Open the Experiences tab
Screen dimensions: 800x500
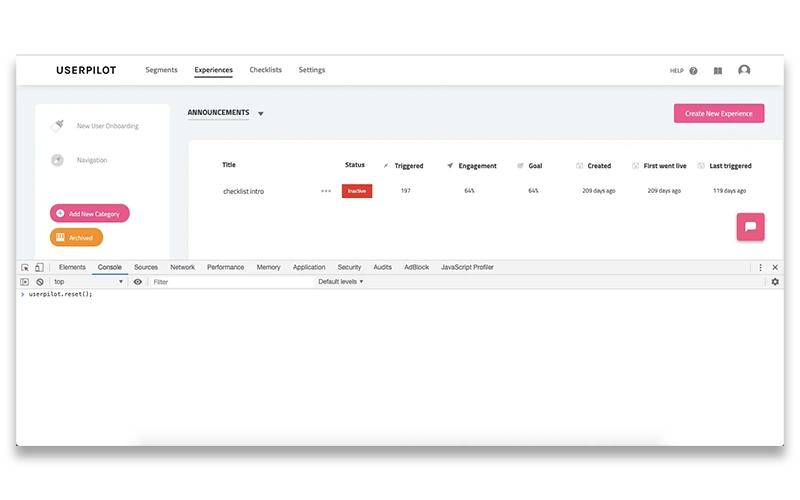click(213, 70)
